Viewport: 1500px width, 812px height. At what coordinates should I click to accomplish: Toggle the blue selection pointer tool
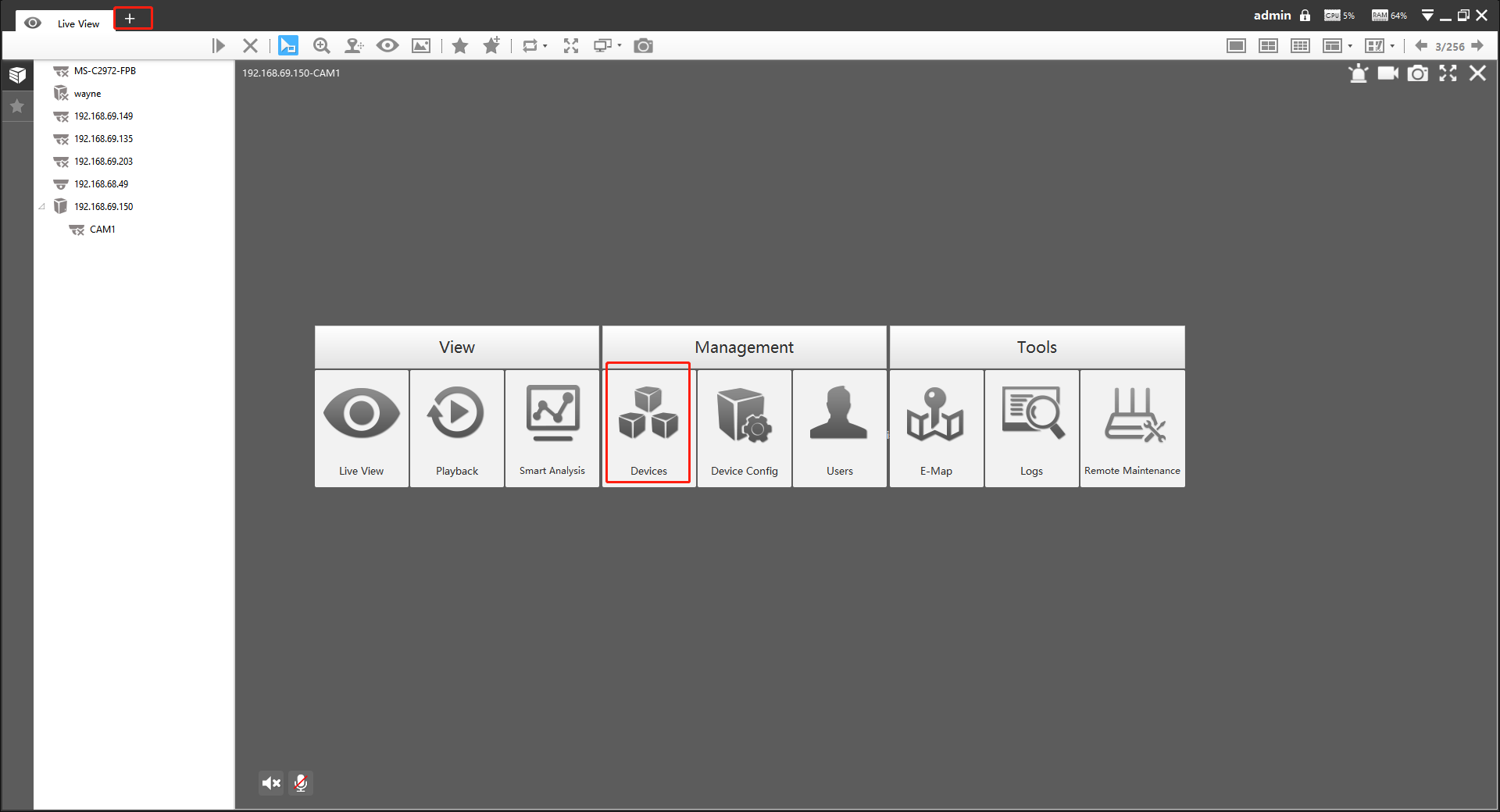click(288, 46)
